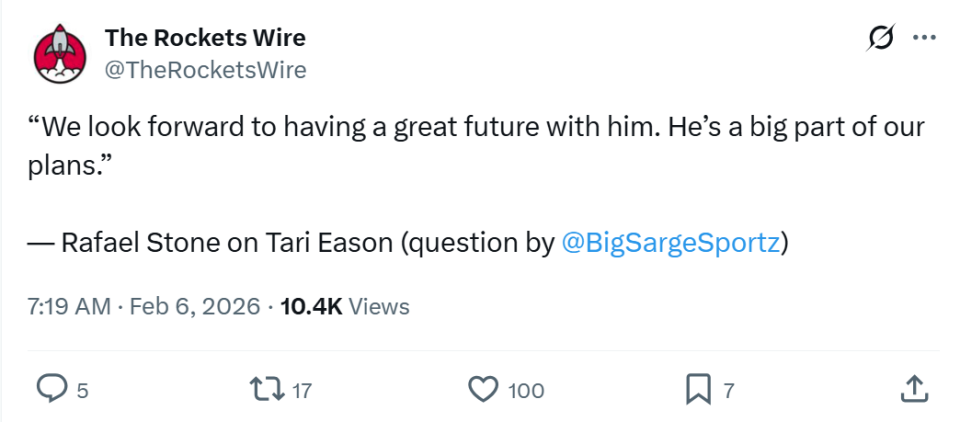Open "The Rockets Wire" display name link

[x=205, y=38]
